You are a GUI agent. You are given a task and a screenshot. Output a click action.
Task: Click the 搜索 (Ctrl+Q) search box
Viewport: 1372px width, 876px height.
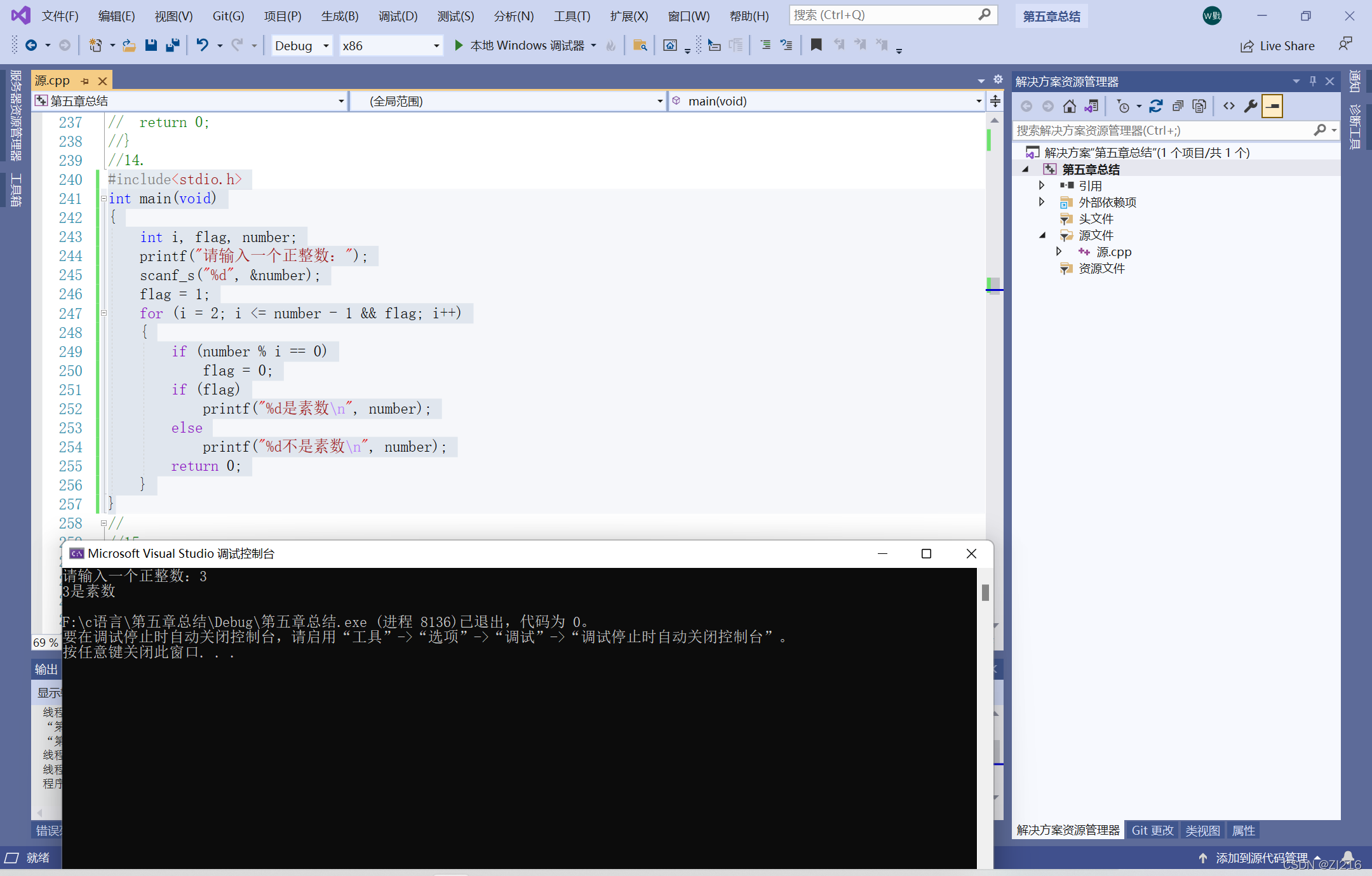click(892, 15)
